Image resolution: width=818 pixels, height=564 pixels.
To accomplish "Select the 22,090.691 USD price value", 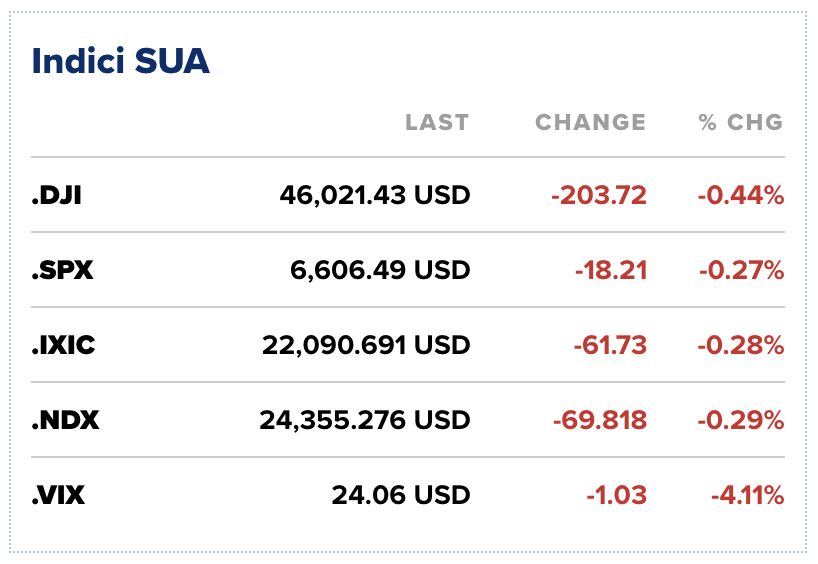I will tap(366, 345).
